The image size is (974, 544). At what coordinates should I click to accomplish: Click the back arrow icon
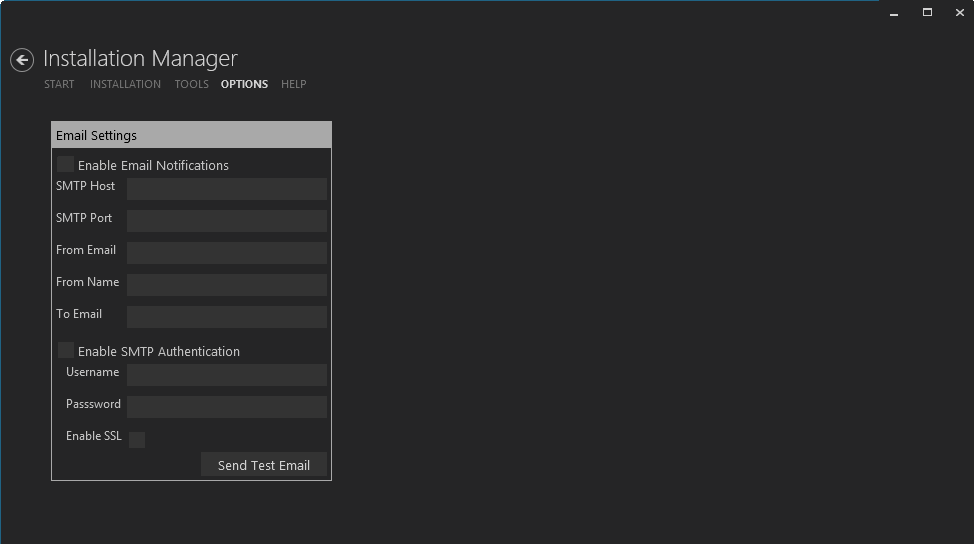coord(22,60)
